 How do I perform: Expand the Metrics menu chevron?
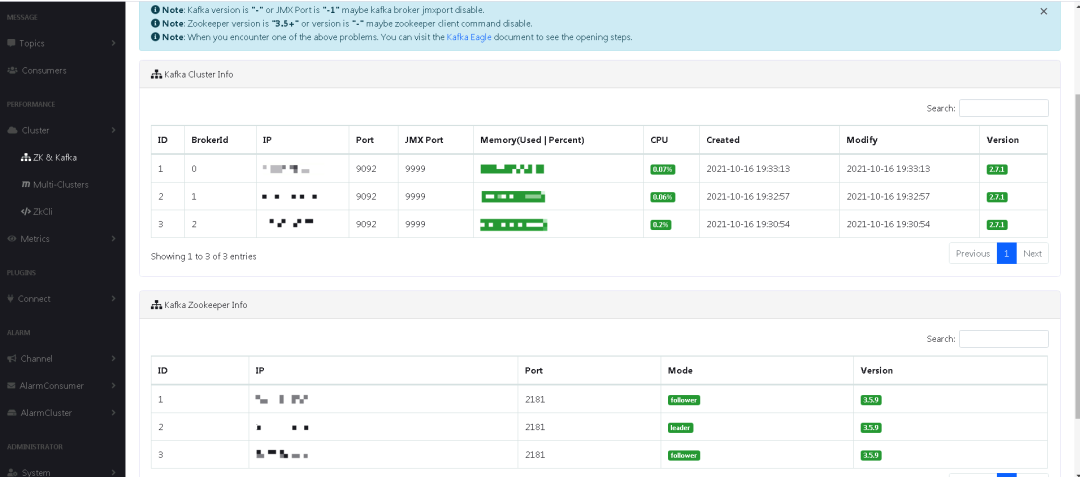(113, 239)
